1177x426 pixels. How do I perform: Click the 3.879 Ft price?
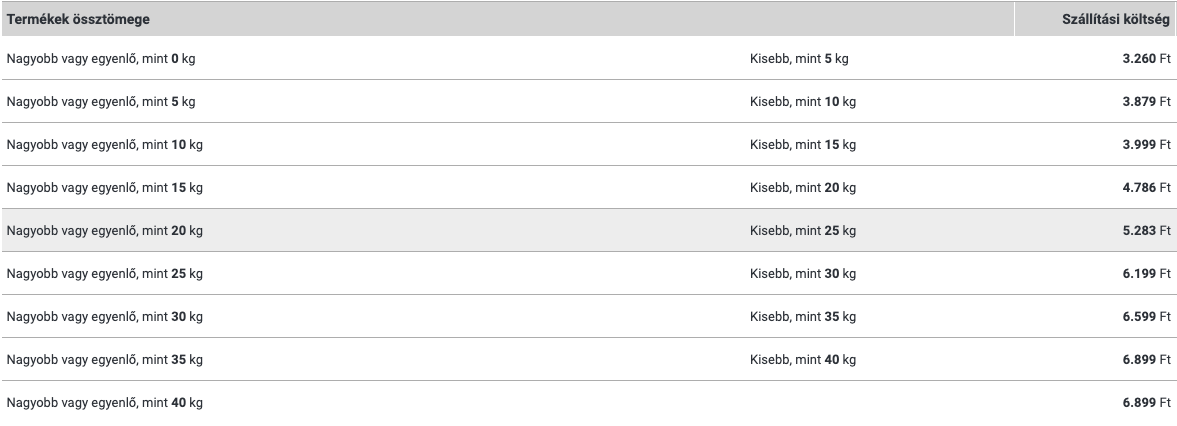(x=1146, y=102)
